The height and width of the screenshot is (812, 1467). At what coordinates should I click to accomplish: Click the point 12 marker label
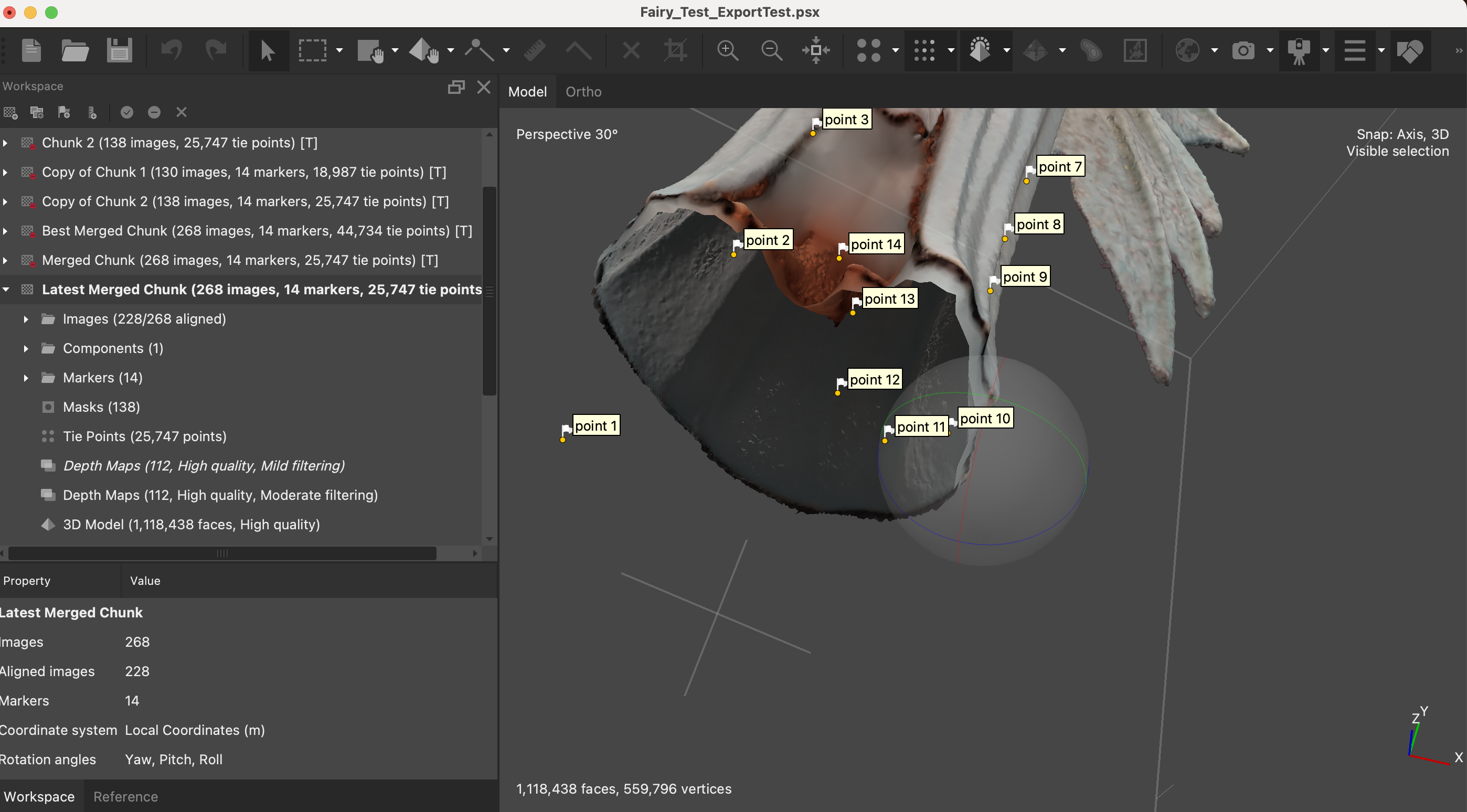(874, 380)
